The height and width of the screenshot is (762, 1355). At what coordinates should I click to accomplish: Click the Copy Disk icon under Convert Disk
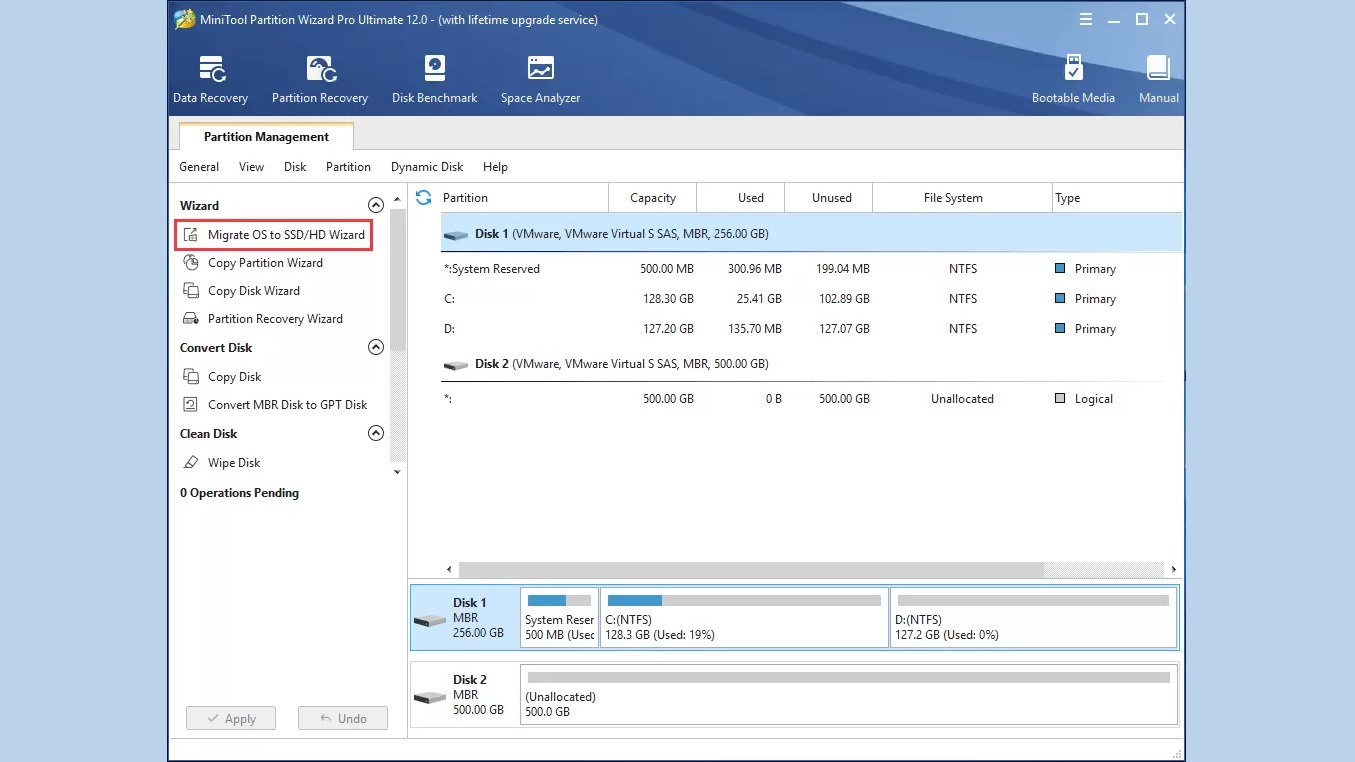pyautogui.click(x=190, y=377)
